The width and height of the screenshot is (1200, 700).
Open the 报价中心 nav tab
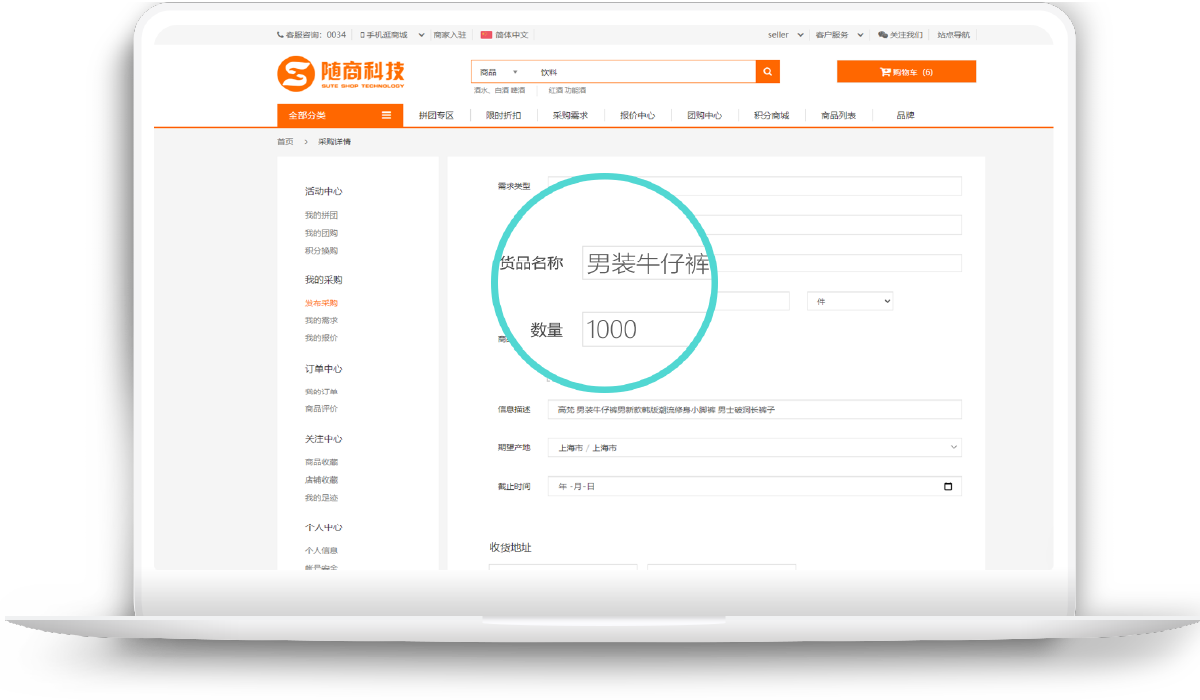tap(637, 115)
